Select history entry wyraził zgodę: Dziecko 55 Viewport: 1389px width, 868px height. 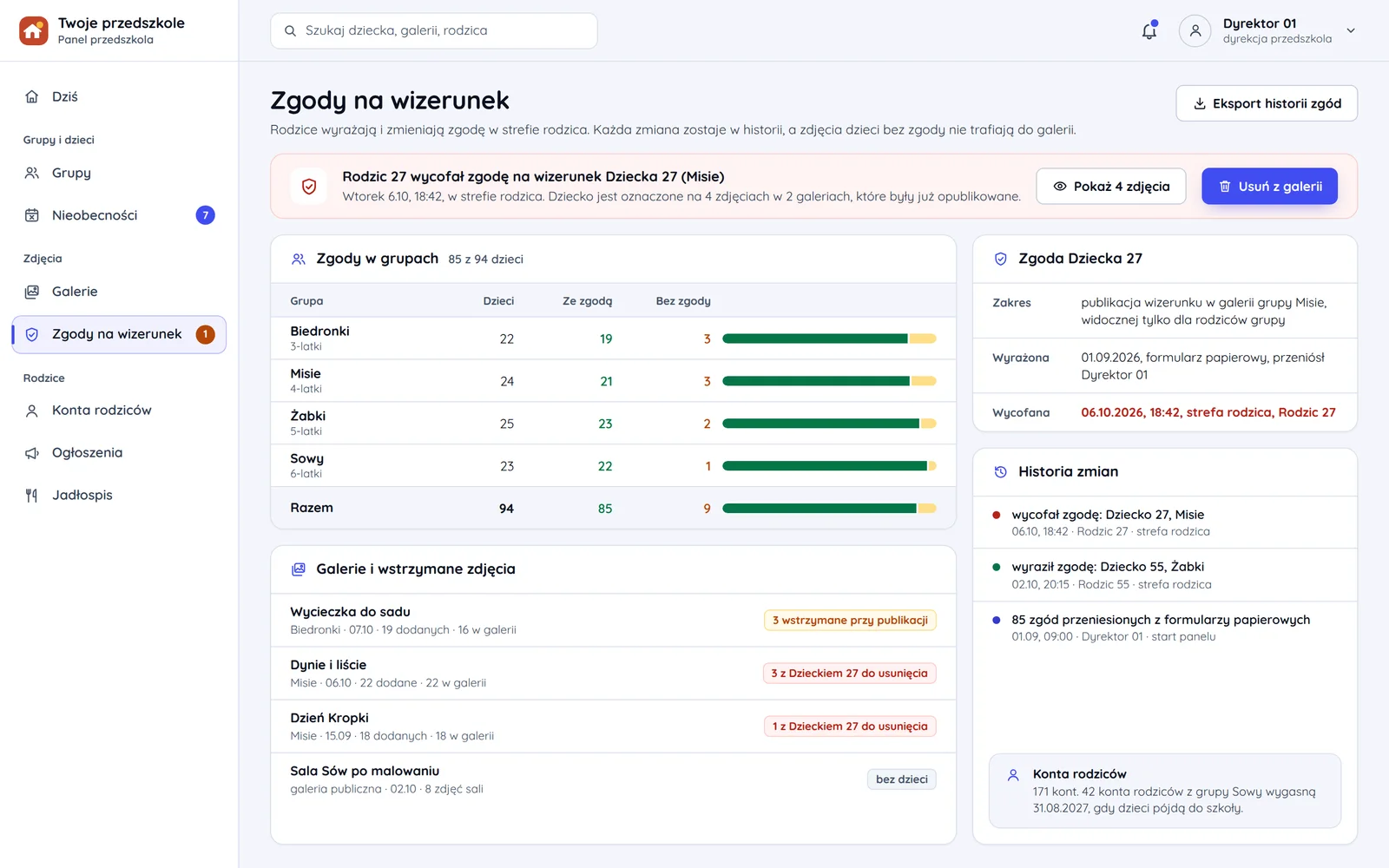pos(1165,575)
